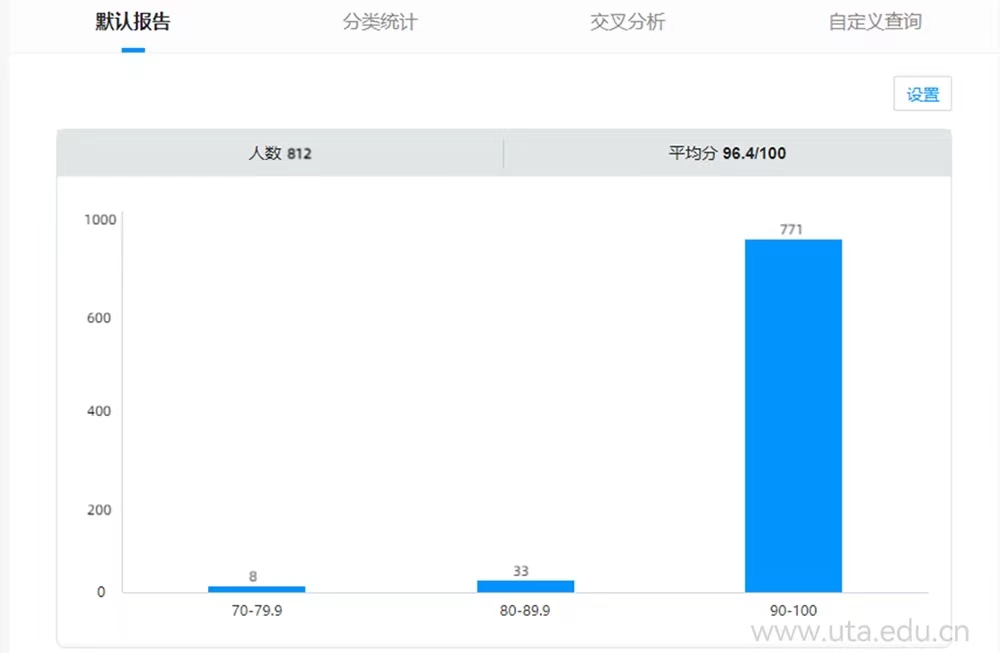The height and width of the screenshot is (653, 1000).
Task: Click the tall 90-100 score bar
Action: 793,415
